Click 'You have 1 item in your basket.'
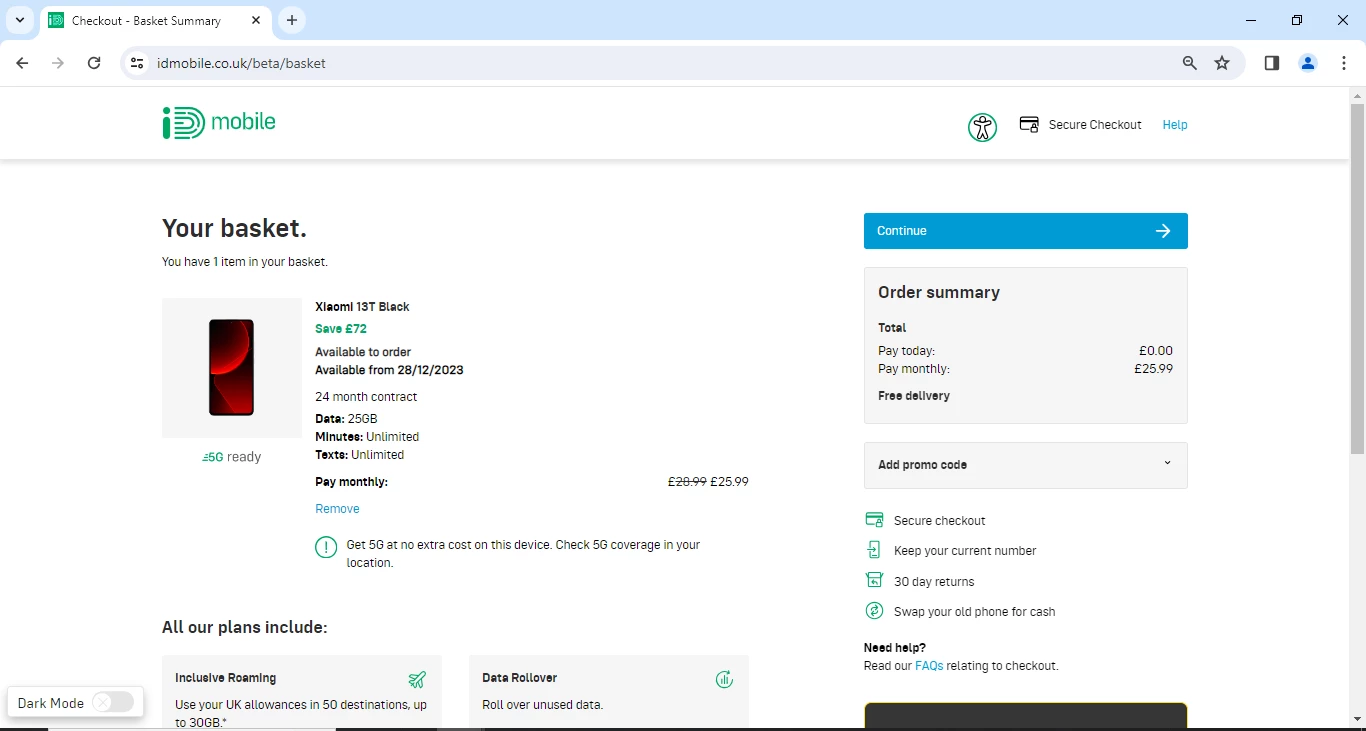This screenshot has width=1366, height=731. click(245, 262)
